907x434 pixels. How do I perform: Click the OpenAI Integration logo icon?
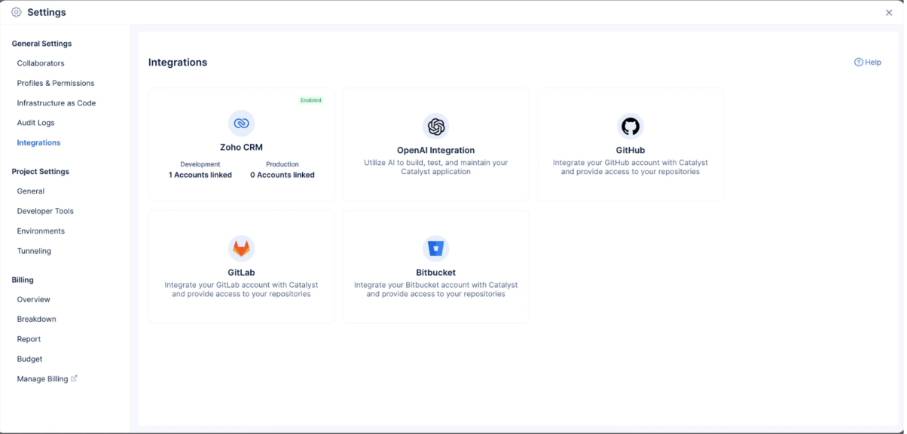point(435,126)
